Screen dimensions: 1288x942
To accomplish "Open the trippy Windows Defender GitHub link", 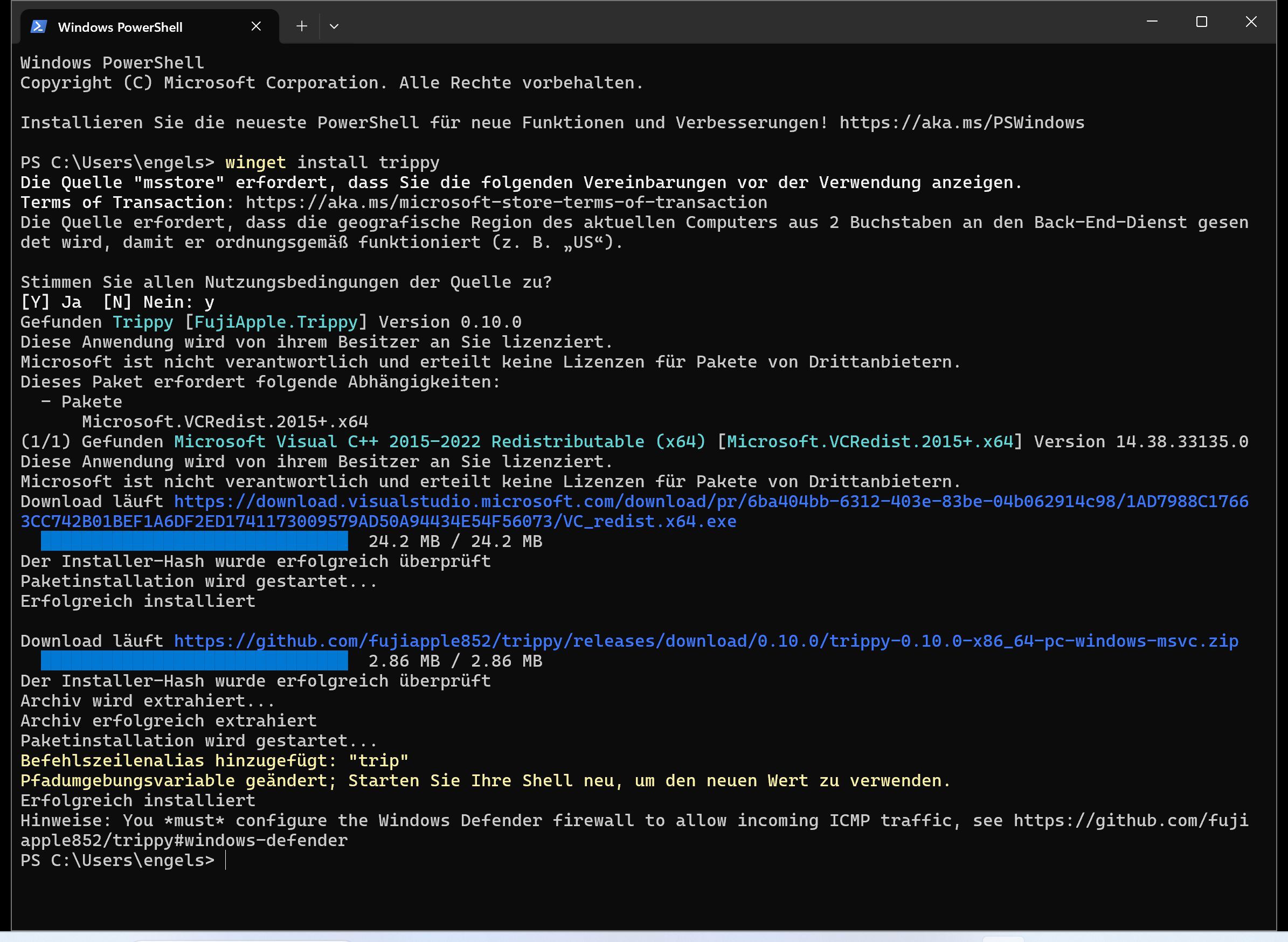I will click(635, 830).
